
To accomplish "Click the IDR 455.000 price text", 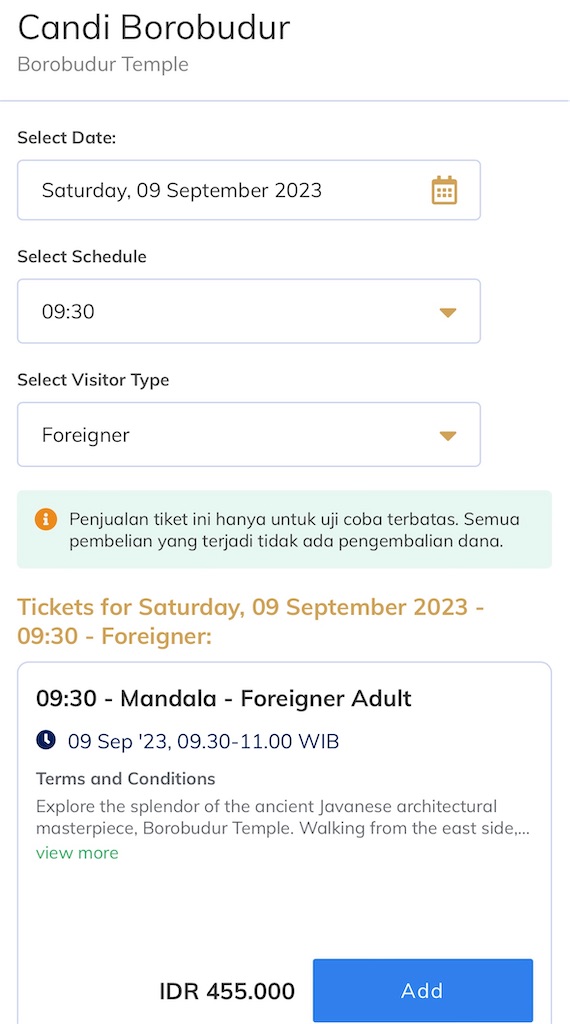I will pos(227,991).
